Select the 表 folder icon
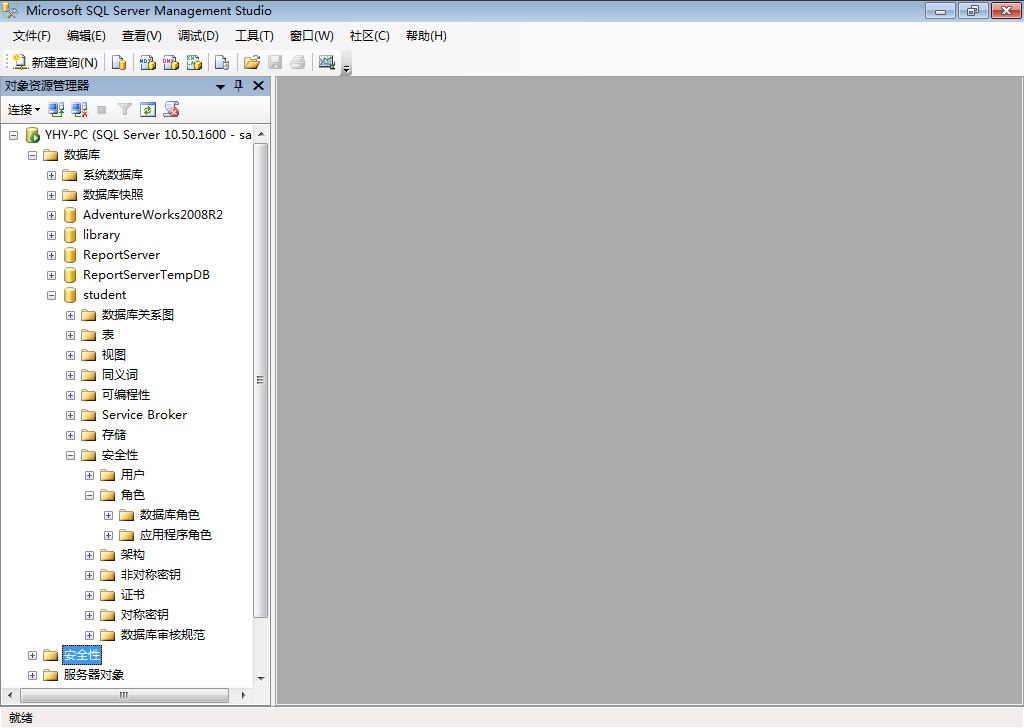The height and width of the screenshot is (728, 1024). [x=89, y=336]
